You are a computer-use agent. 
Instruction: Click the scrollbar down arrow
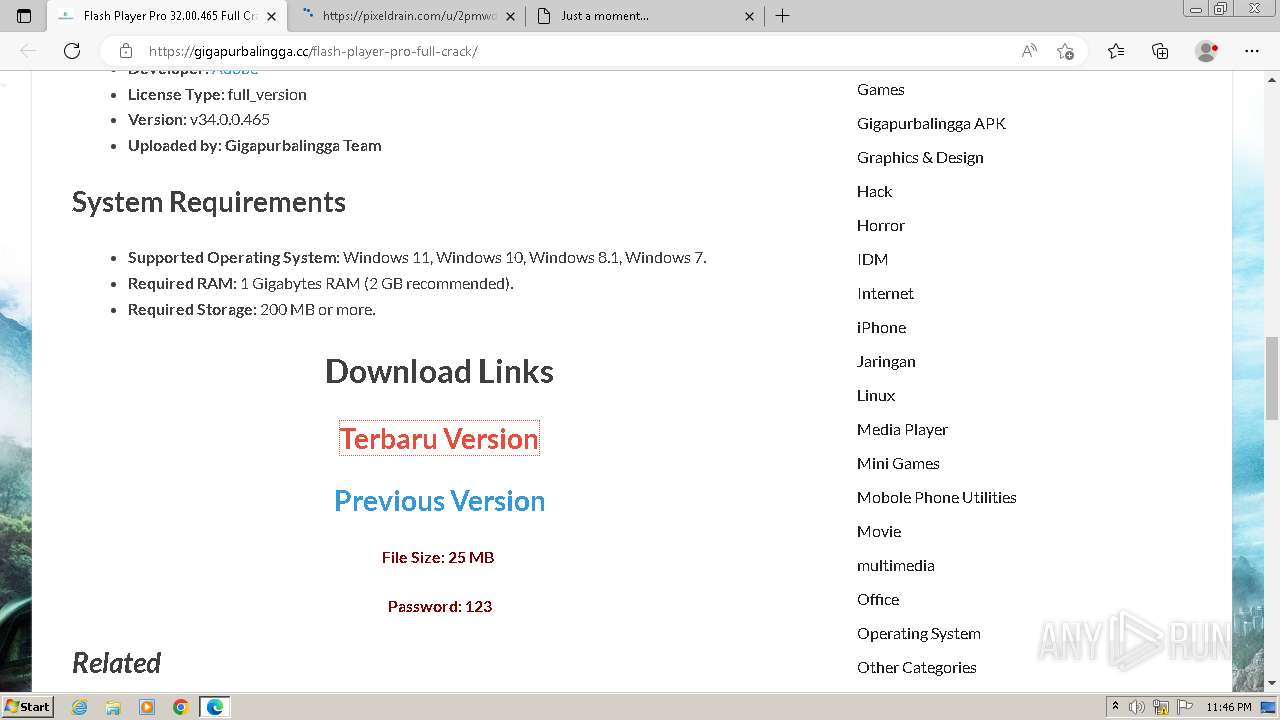tap(1272, 683)
